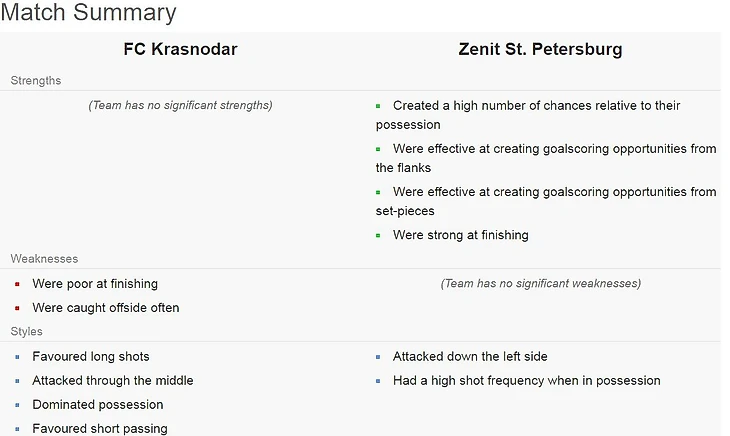Select the Zenit St. Petersburg team header

click(x=540, y=49)
